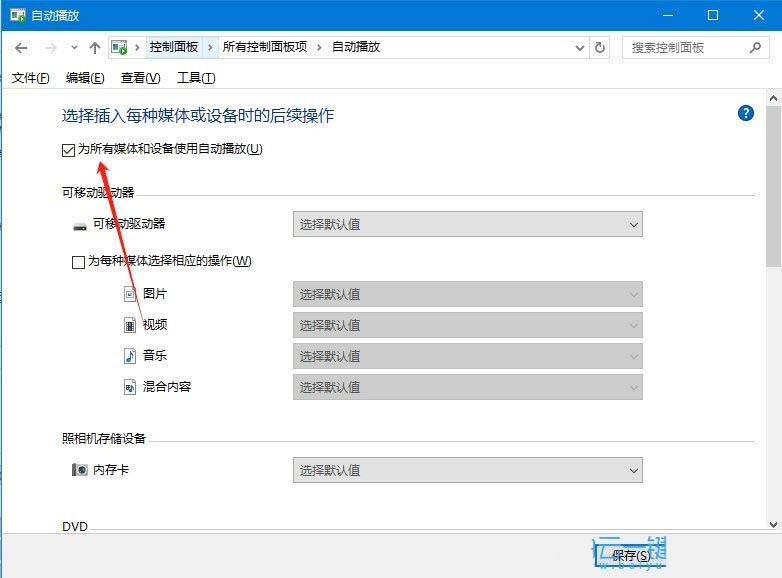Click the 音乐 music note icon

pyautogui.click(x=130, y=356)
